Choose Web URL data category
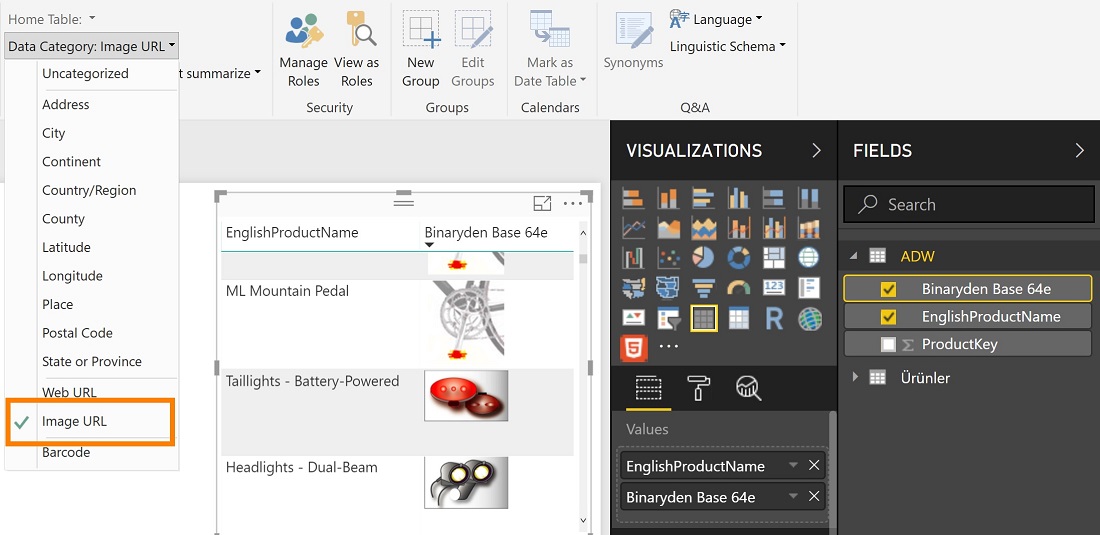 click(69, 393)
